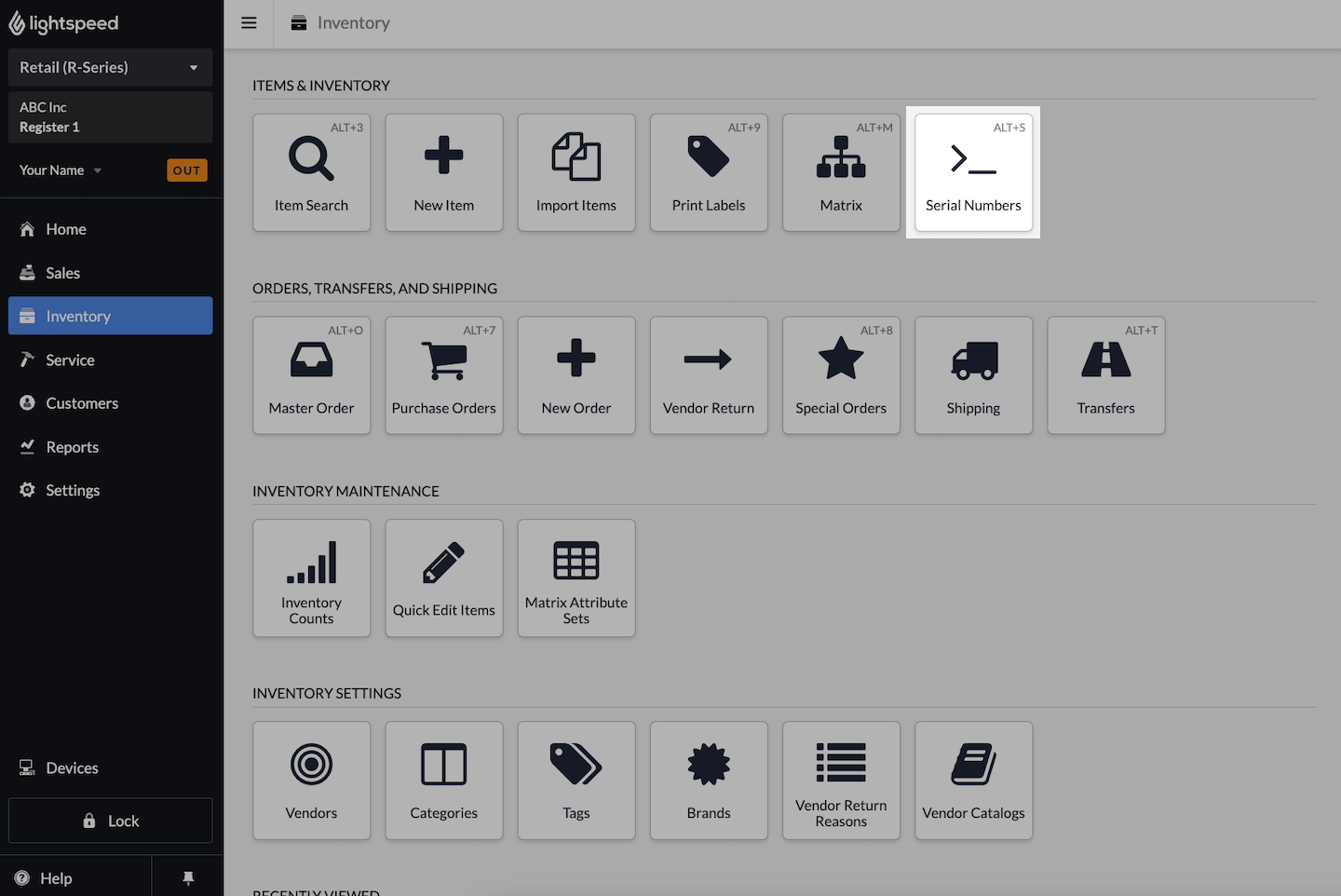Open the Serial Numbers tile
Viewport: 1341px width, 896px height.
tap(973, 172)
